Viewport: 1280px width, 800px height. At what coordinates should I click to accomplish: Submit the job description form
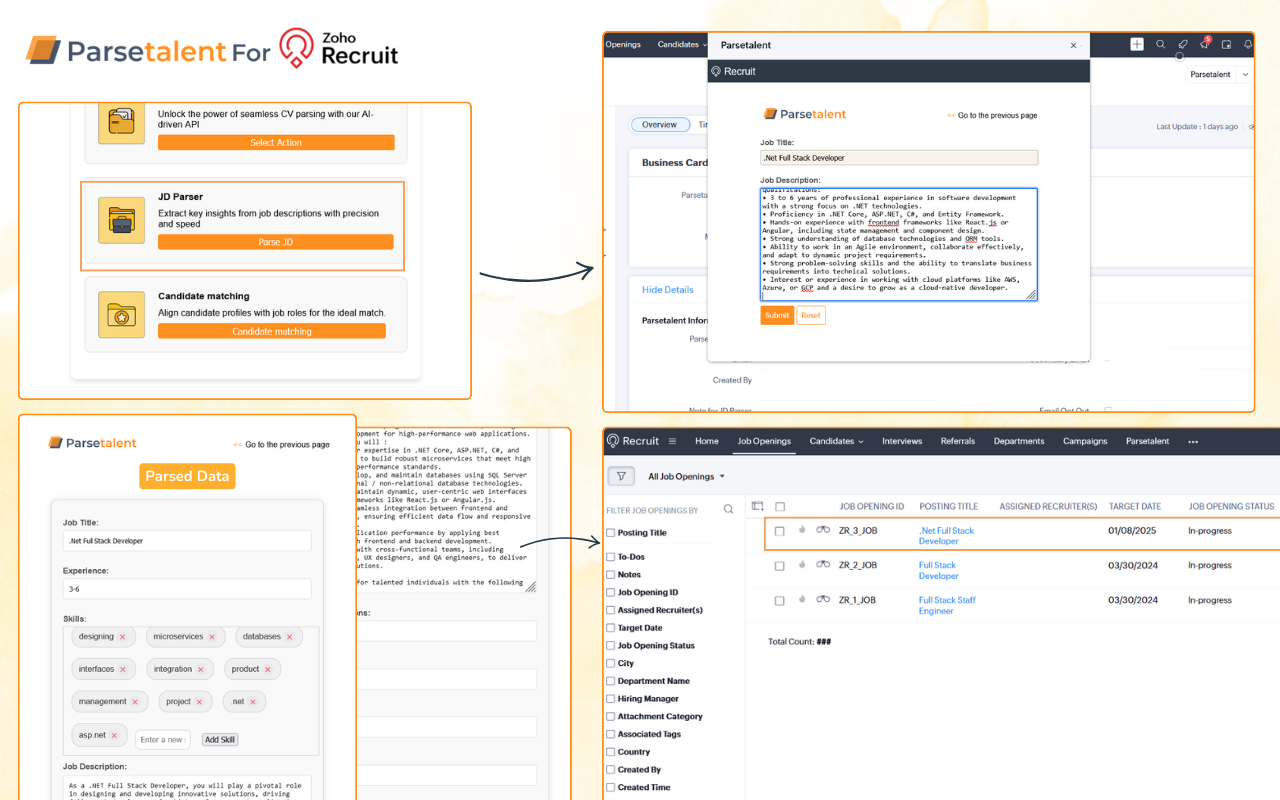tap(777, 315)
